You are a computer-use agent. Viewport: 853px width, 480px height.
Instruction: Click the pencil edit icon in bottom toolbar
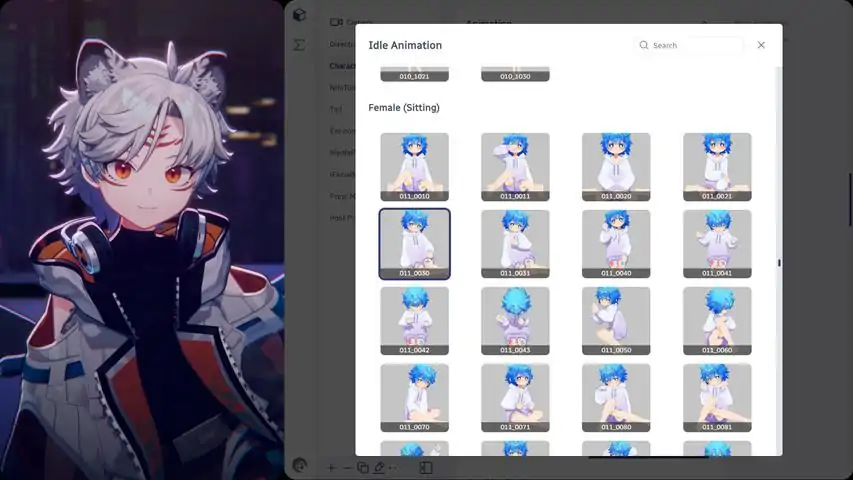pos(379,467)
